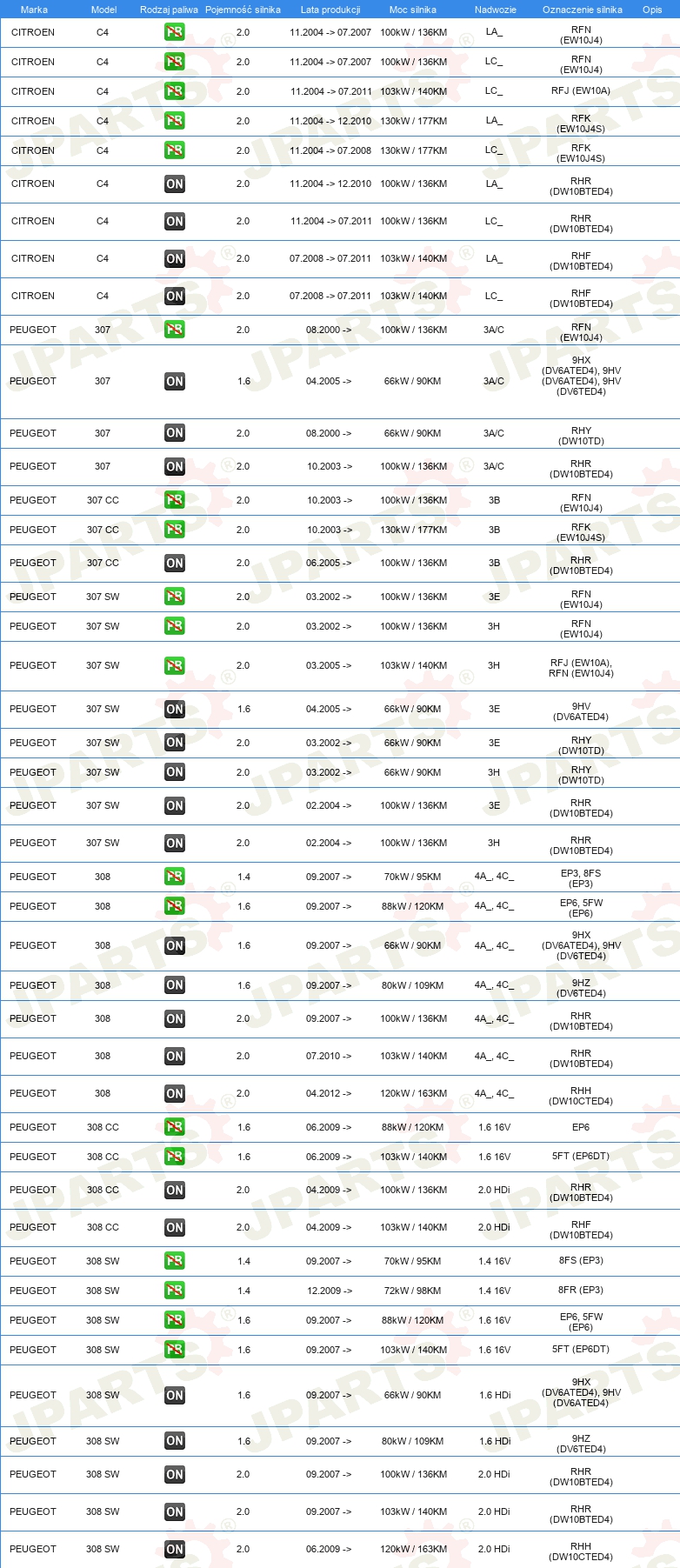
Task: Click engine code EP3, 8FS (EP3)
Action: pyautogui.click(x=581, y=878)
